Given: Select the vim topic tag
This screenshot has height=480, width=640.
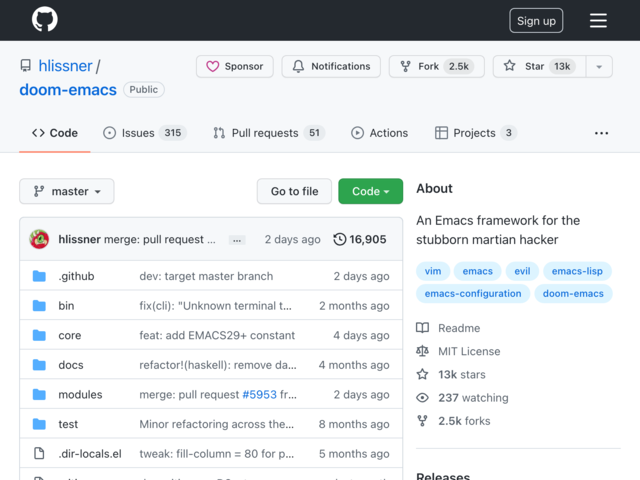Looking at the screenshot, I should tap(433, 271).
